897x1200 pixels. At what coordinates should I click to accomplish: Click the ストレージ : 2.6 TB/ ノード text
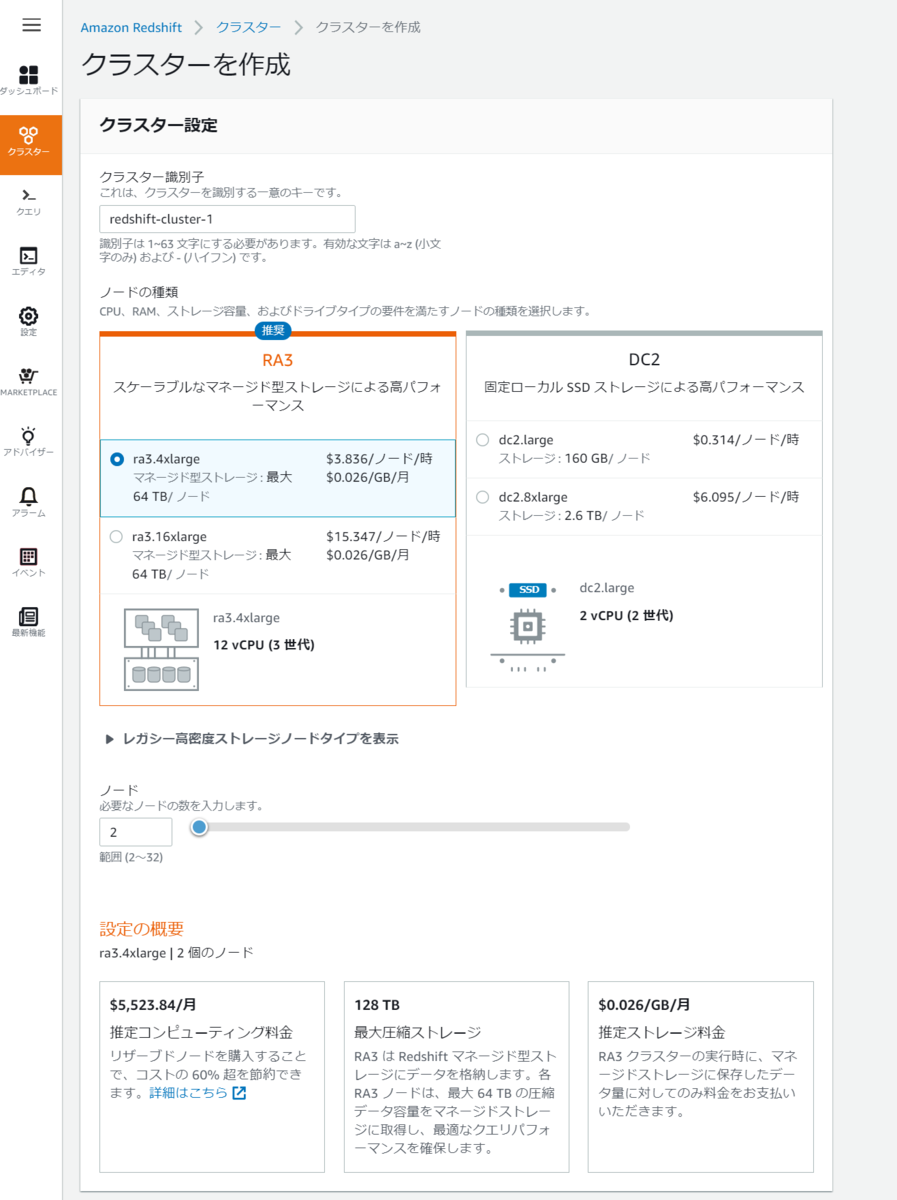tap(571, 515)
